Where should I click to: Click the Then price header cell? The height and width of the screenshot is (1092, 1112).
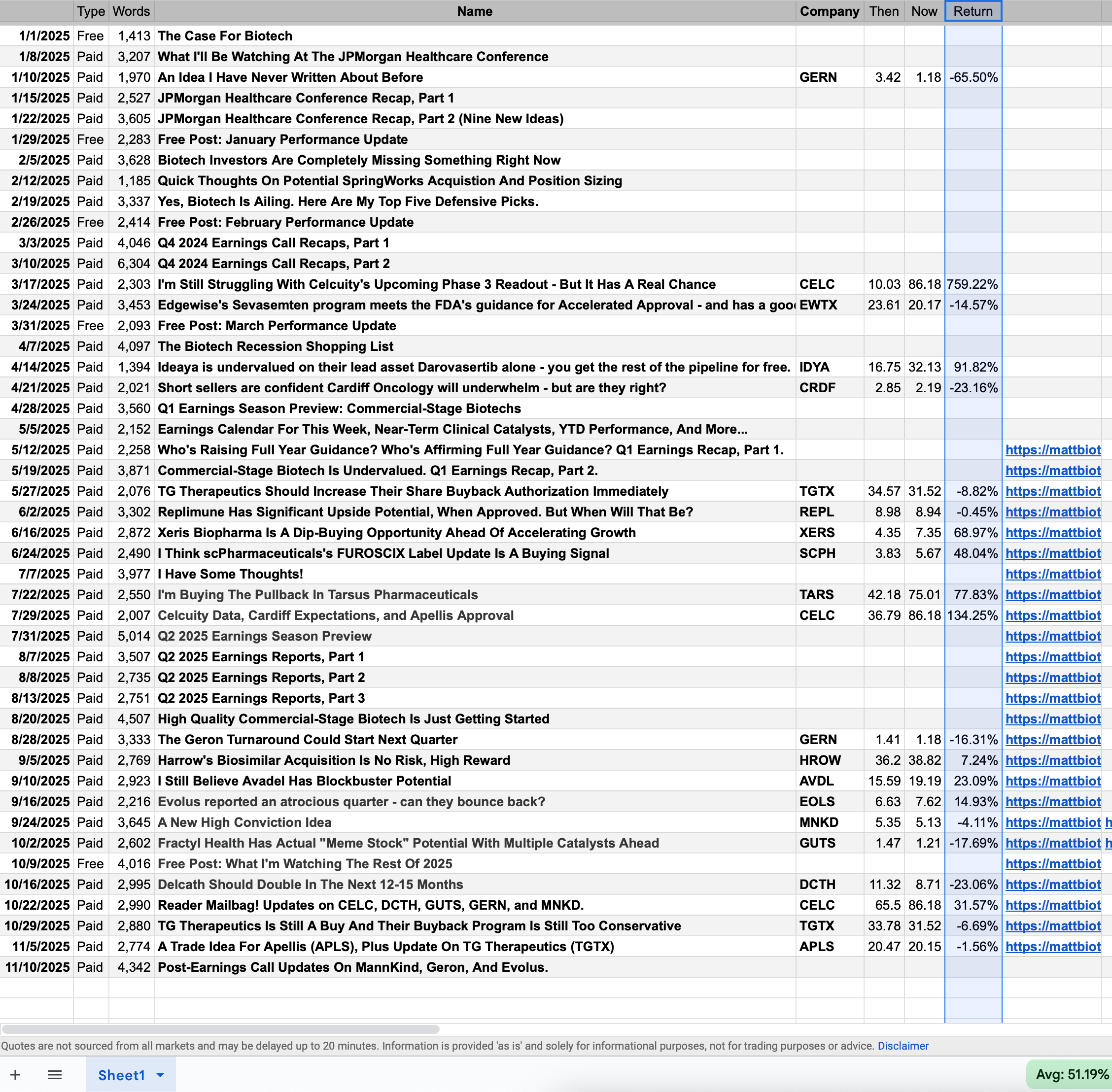coord(884,11)
